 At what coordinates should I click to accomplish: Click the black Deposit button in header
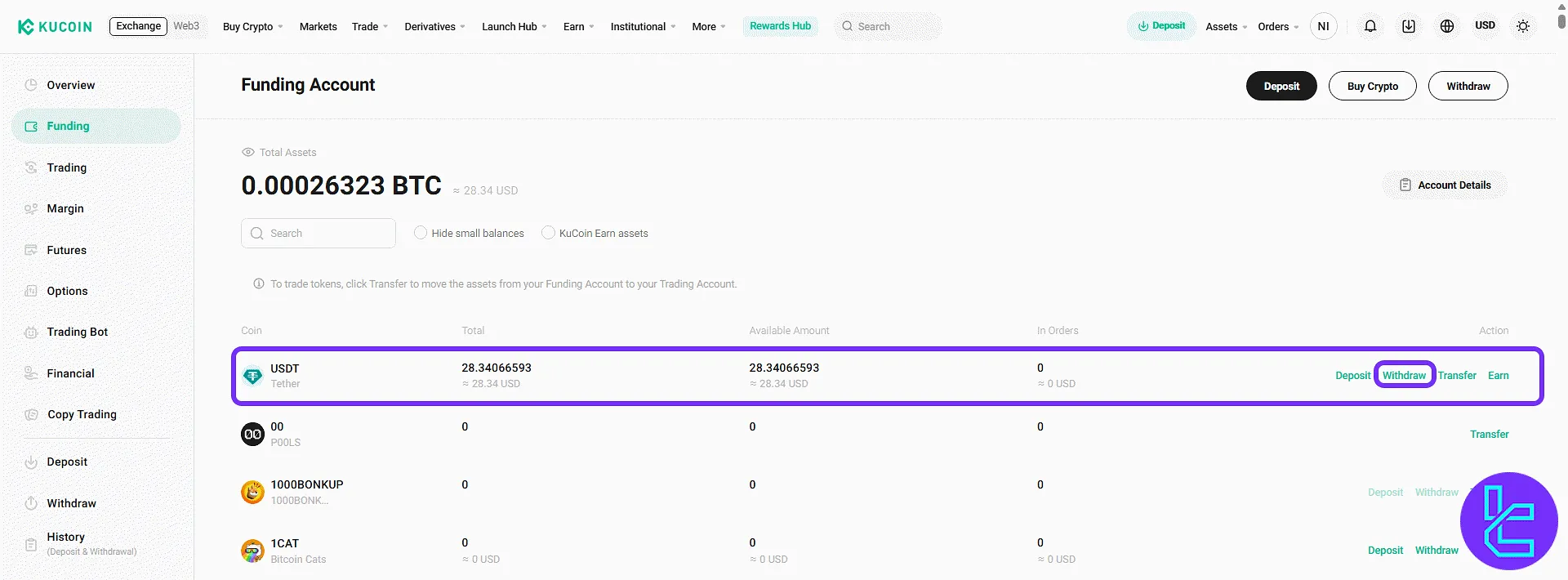click(x=1281, y=86)
